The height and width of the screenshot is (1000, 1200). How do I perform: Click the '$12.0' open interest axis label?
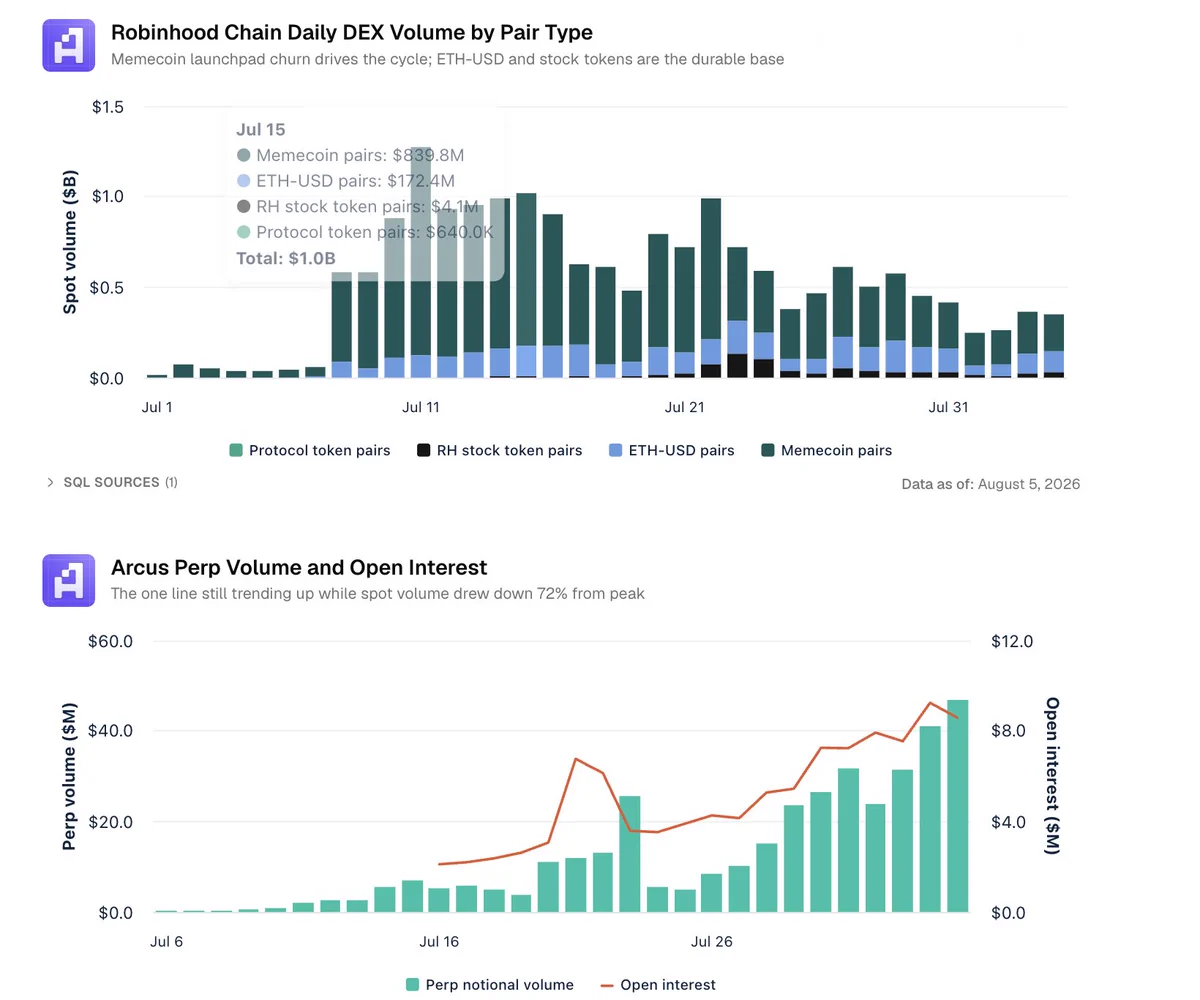pyautogui.click(x=1012, y=640)
